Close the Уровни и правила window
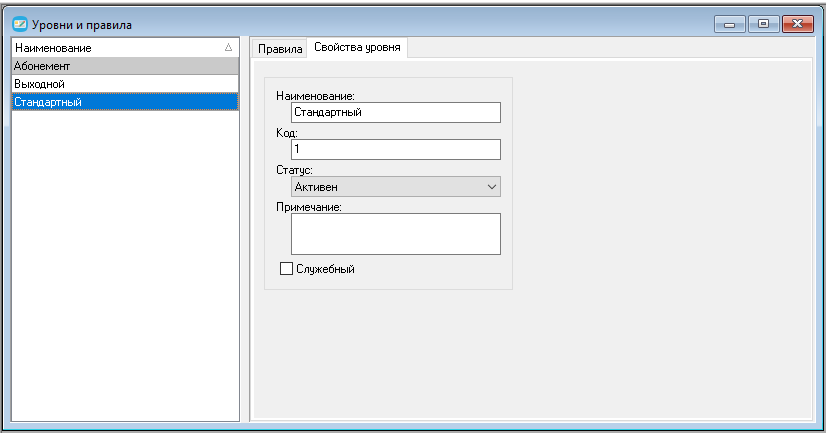 point(798,24)
